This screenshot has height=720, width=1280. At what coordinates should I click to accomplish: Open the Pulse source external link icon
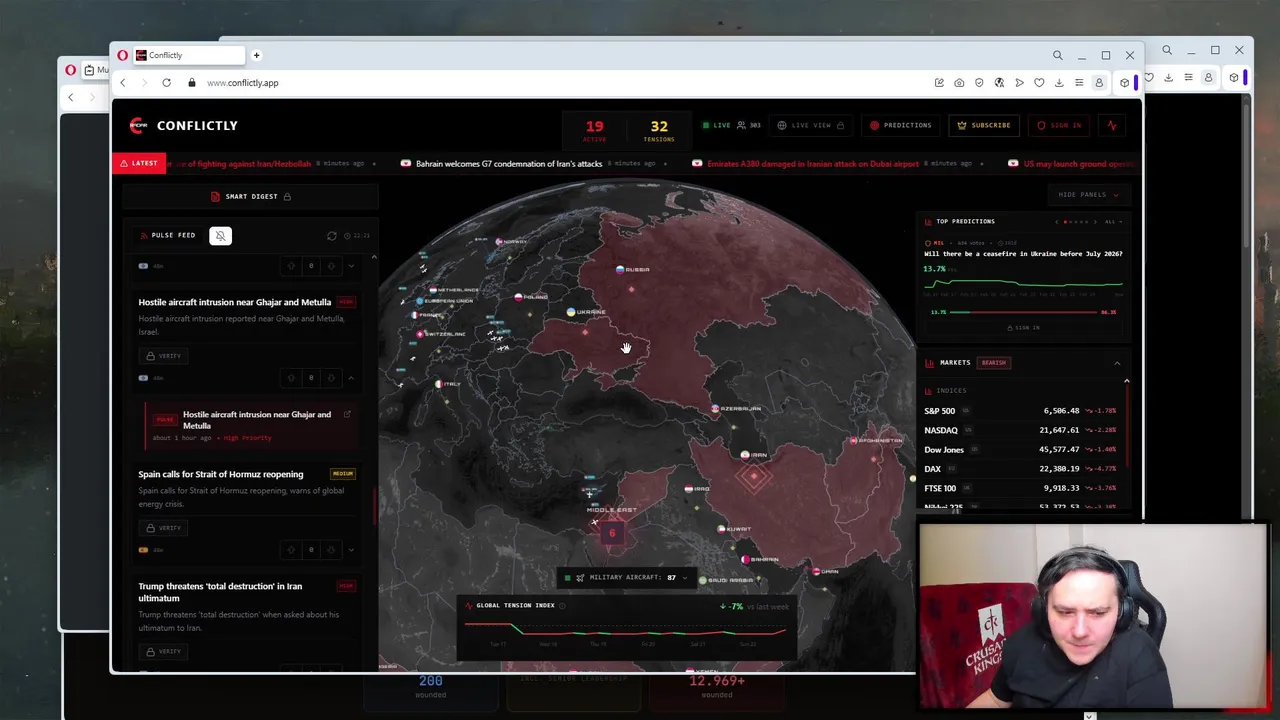pyautogui.click(x=347, y=414)
